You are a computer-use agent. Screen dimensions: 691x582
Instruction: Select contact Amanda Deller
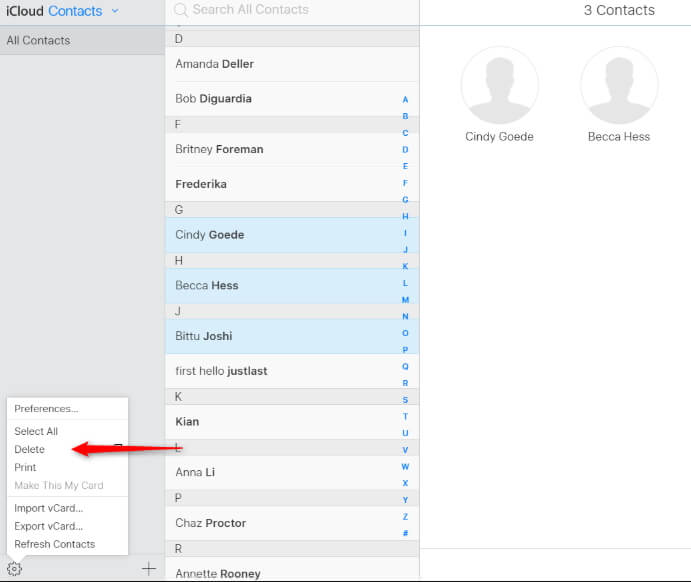click(292, 64)
